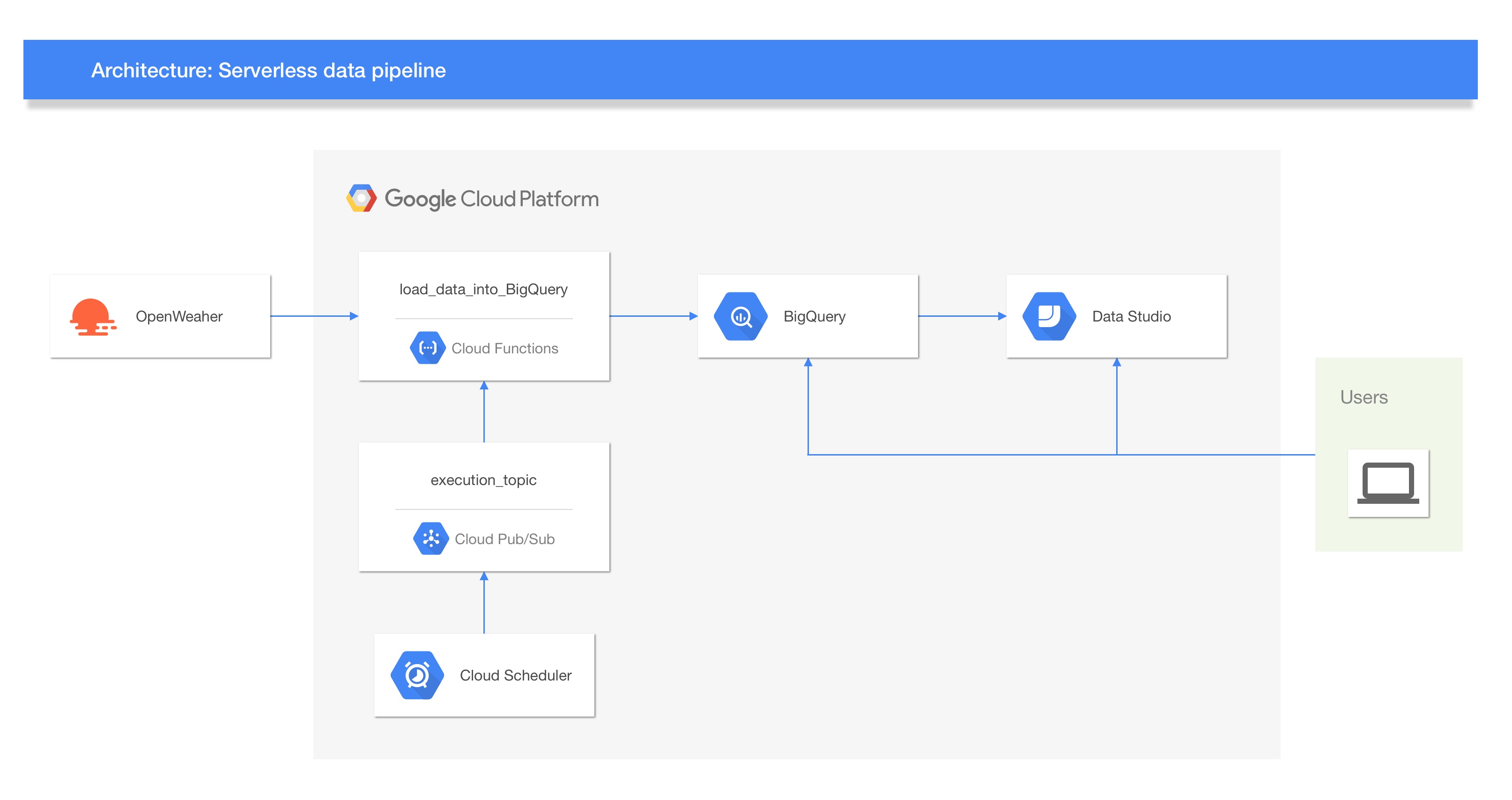
Task: Click the Google Cloud Platform logo icon
Action: [362, 199]
